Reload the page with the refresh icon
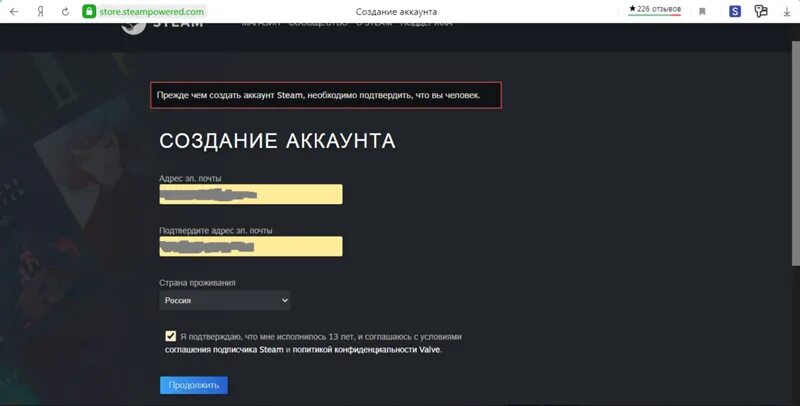Image resolution: width=800 pixels, height=406 pixels. pyautogui.click(x=65, y=11)
